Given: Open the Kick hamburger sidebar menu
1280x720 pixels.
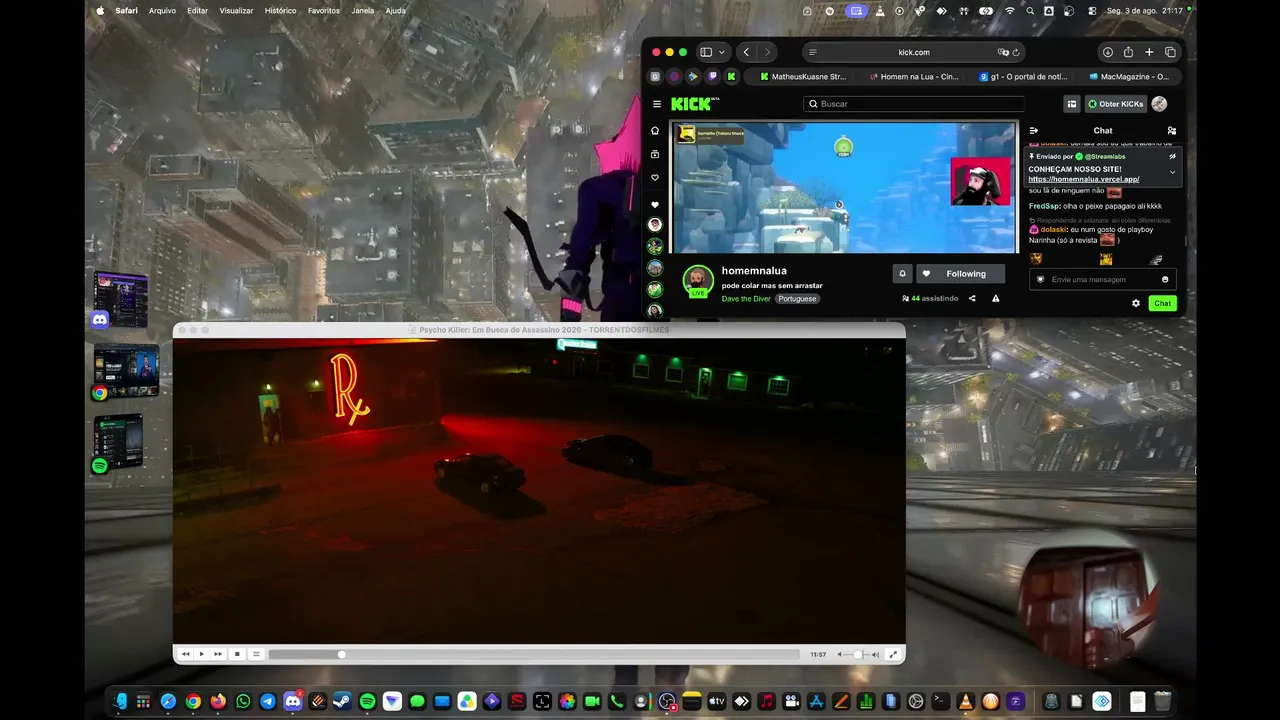Looking at the screenshot, I should 657,104.
